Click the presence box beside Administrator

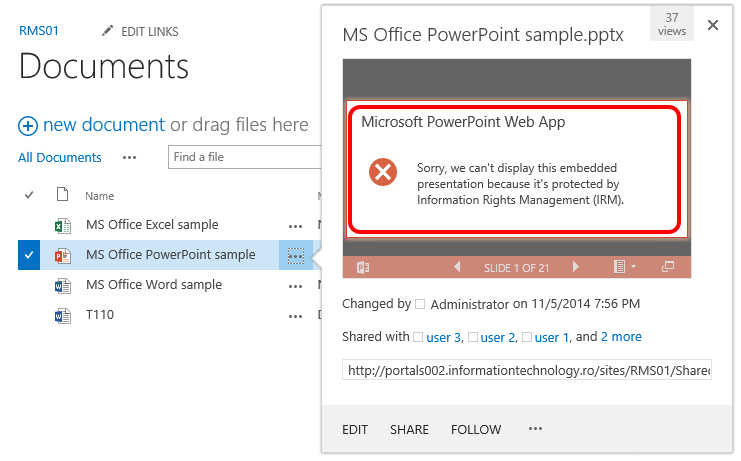420,304
